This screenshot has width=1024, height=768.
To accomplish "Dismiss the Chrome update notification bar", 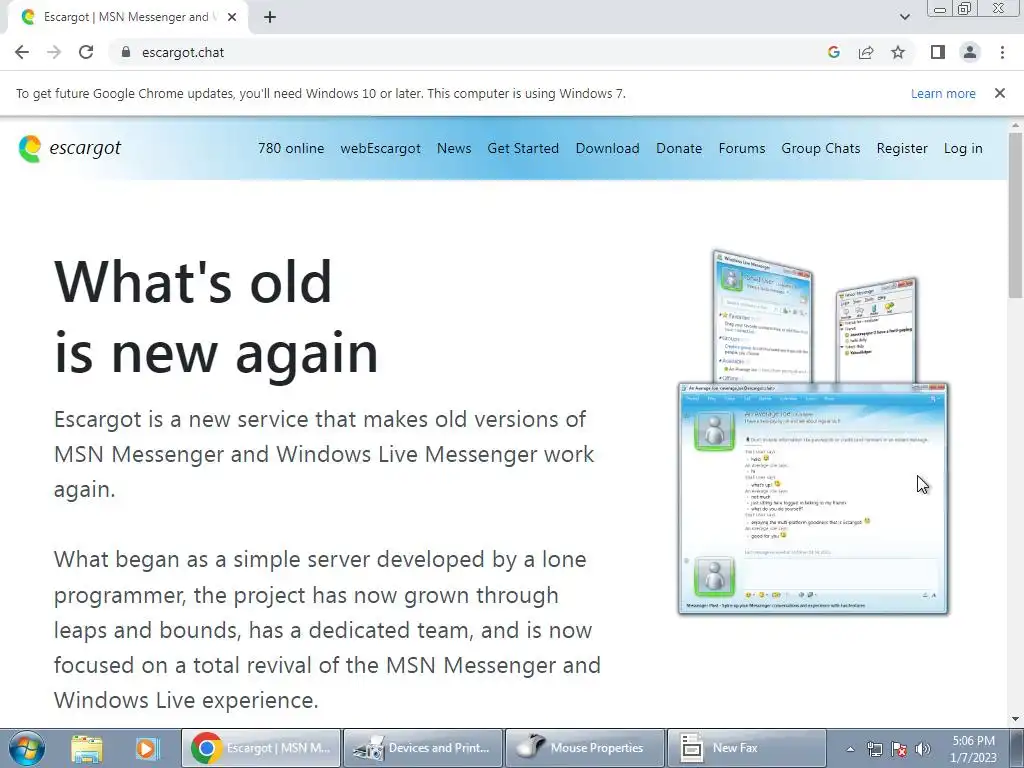I will coord(999,93).
